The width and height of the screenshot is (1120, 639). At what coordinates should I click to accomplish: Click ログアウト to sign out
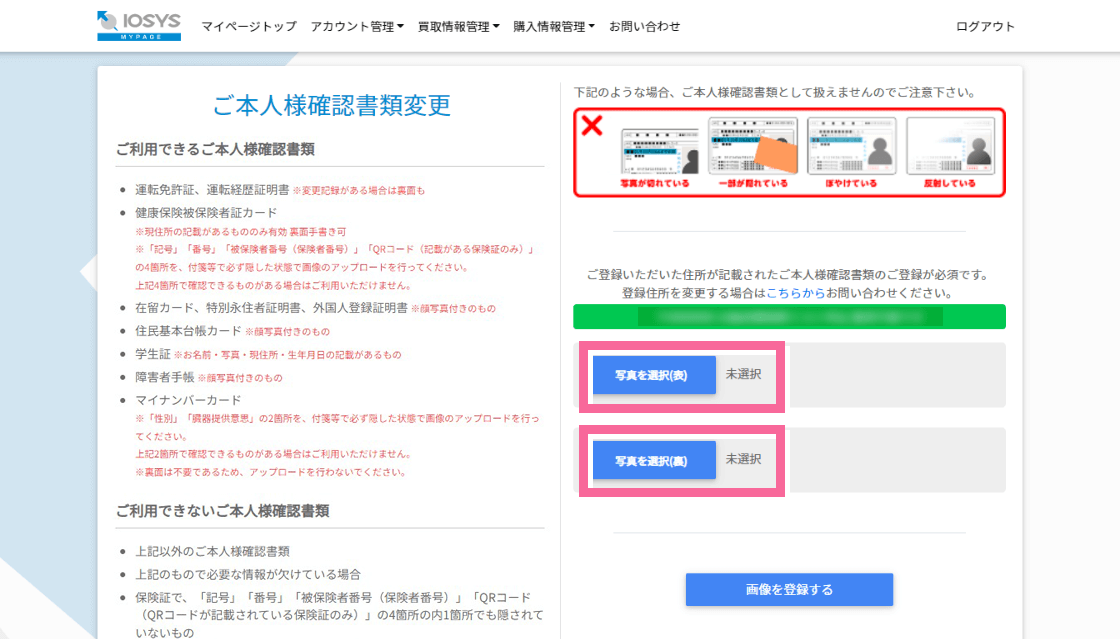(985, 27)
